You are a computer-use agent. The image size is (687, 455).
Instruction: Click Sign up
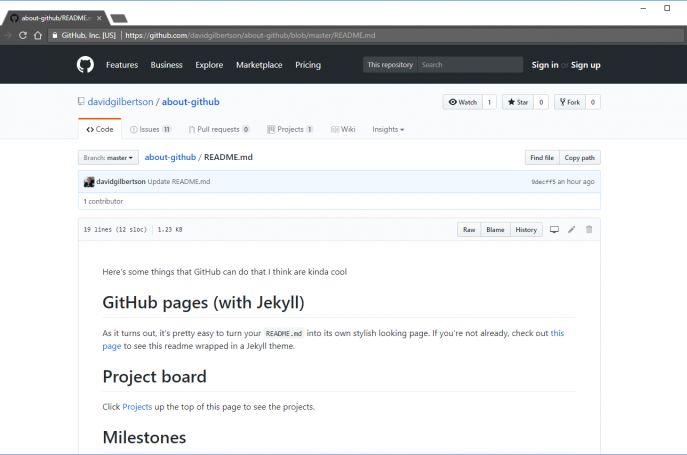pos(586,65)
